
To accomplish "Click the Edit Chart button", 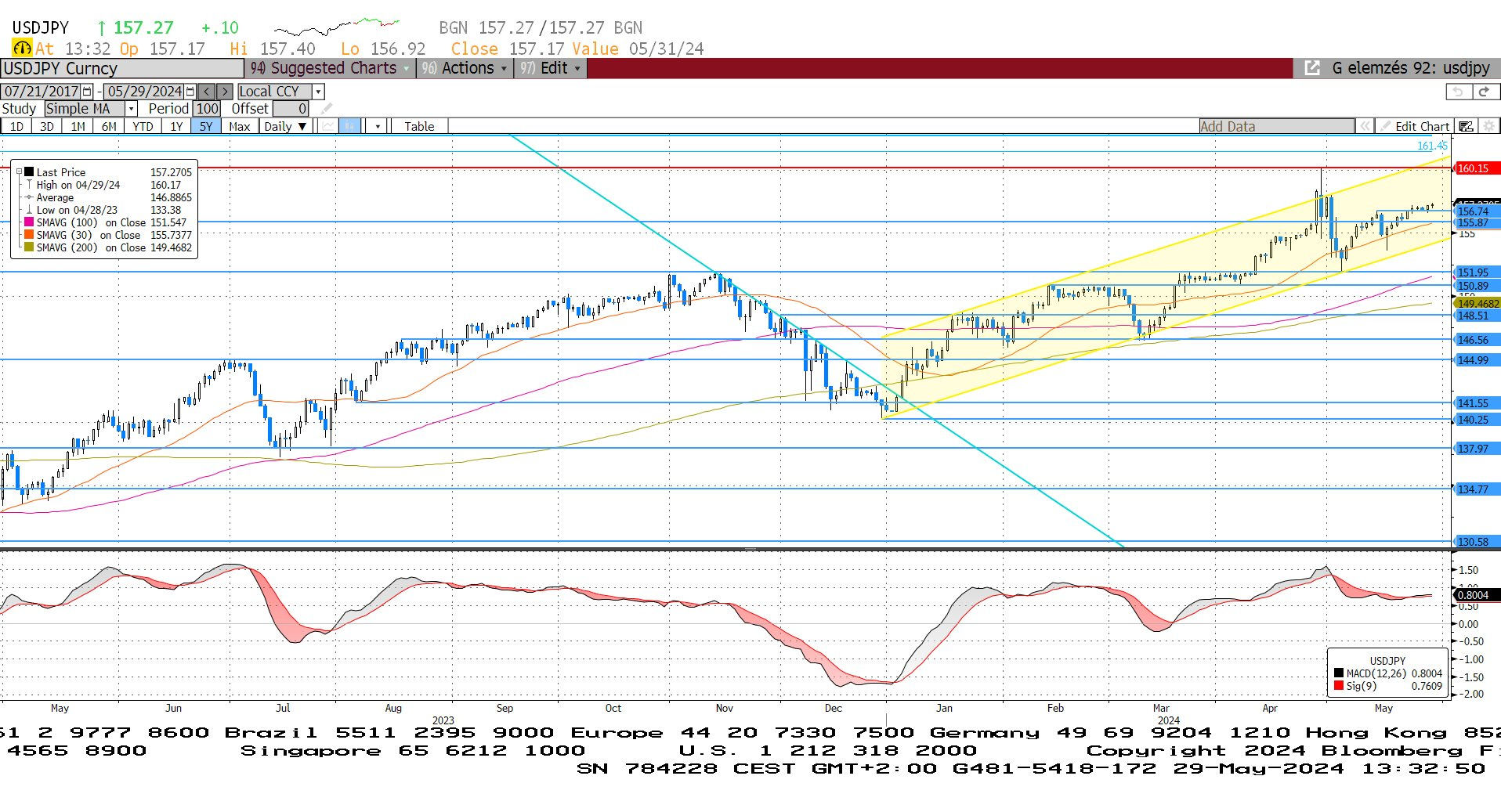I will (x=1415, y=126).
